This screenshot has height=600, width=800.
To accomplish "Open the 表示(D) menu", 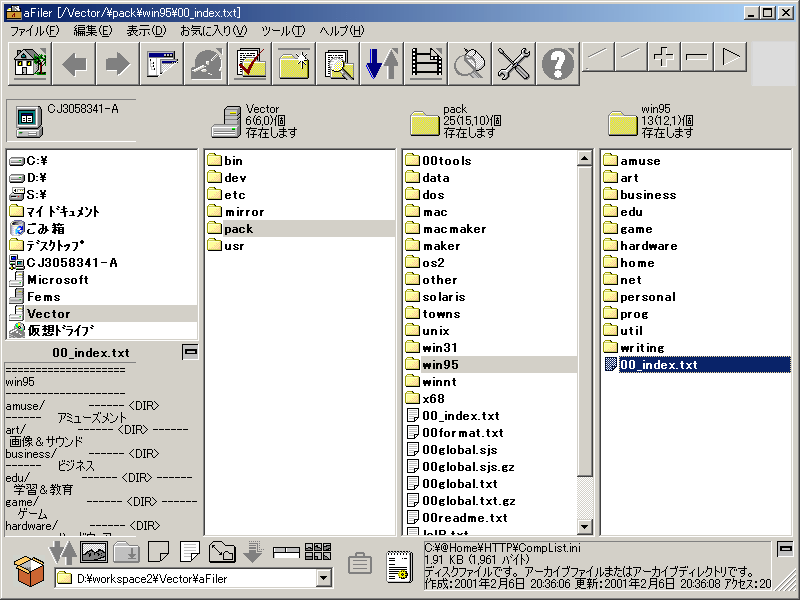I will 146,31.
